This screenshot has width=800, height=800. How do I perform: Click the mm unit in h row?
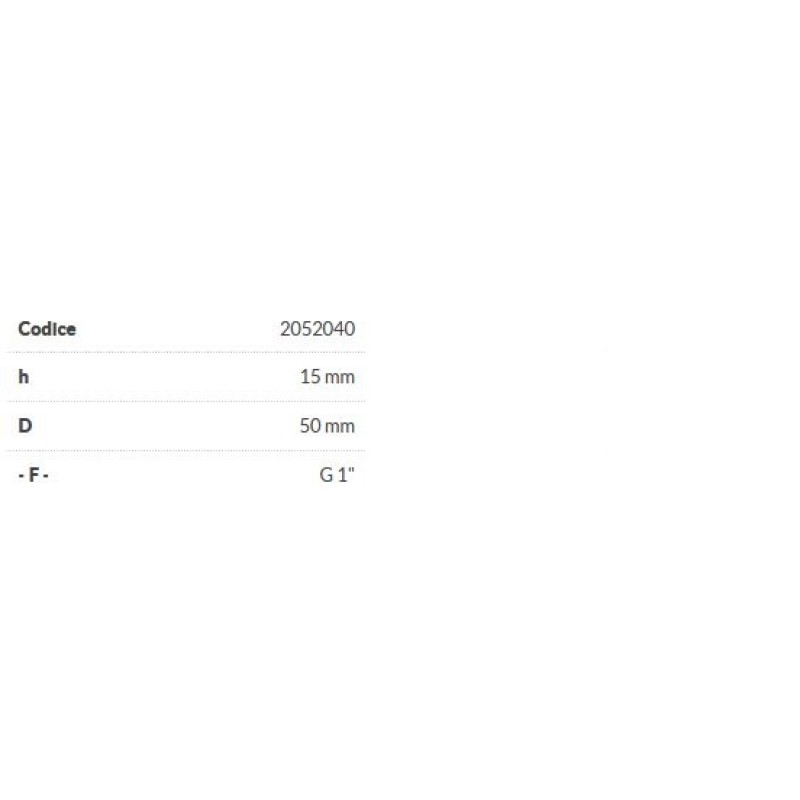pos(340,378)
